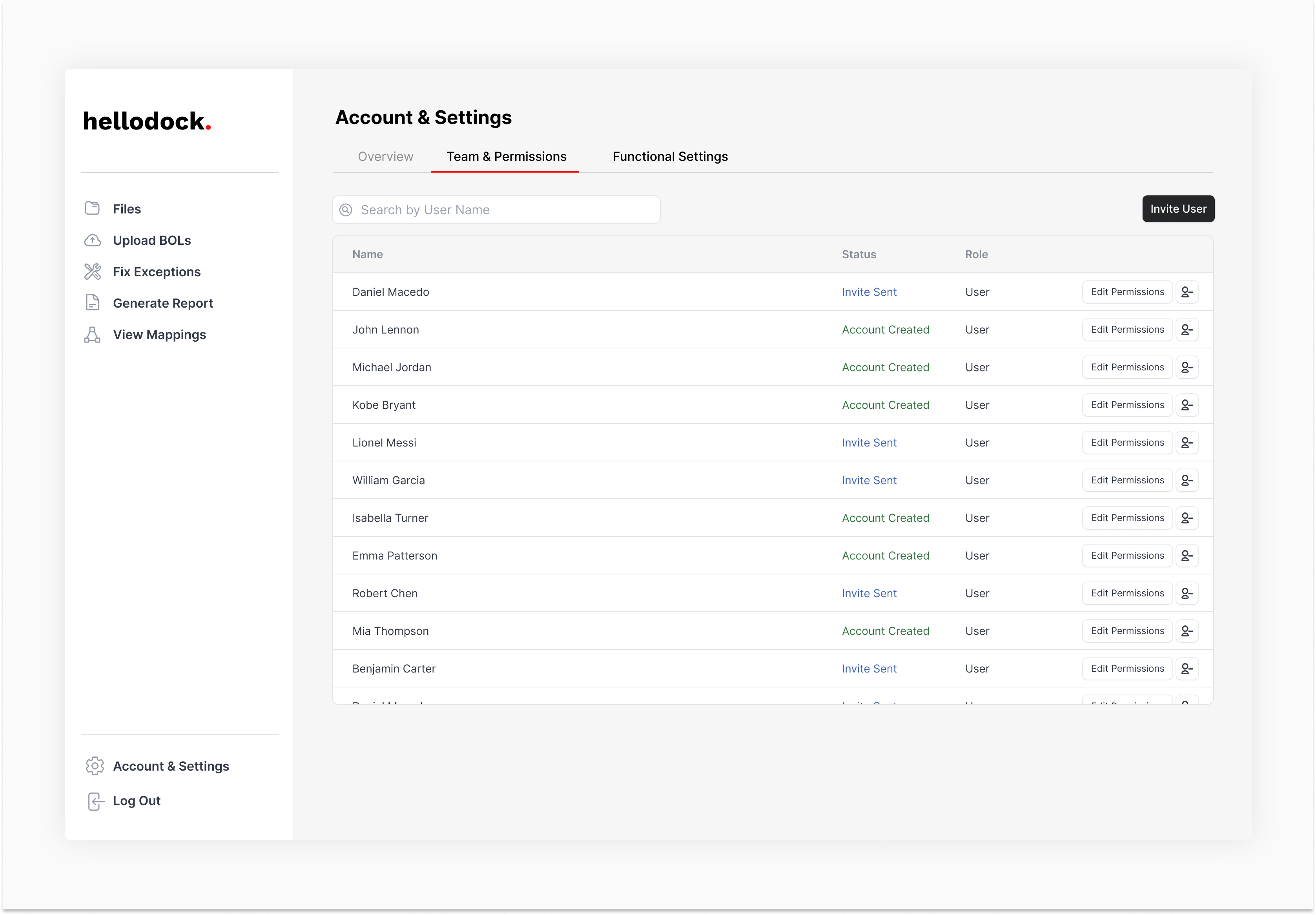The image size is (1316, 915).
Task: Click Account Created status for John Lennon
Action: tap(885, 330)
